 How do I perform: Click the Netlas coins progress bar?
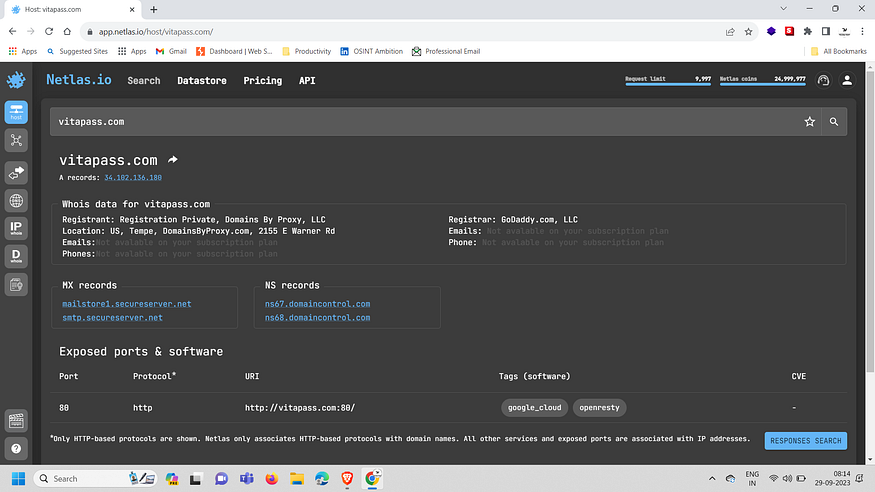click(763, 84)
